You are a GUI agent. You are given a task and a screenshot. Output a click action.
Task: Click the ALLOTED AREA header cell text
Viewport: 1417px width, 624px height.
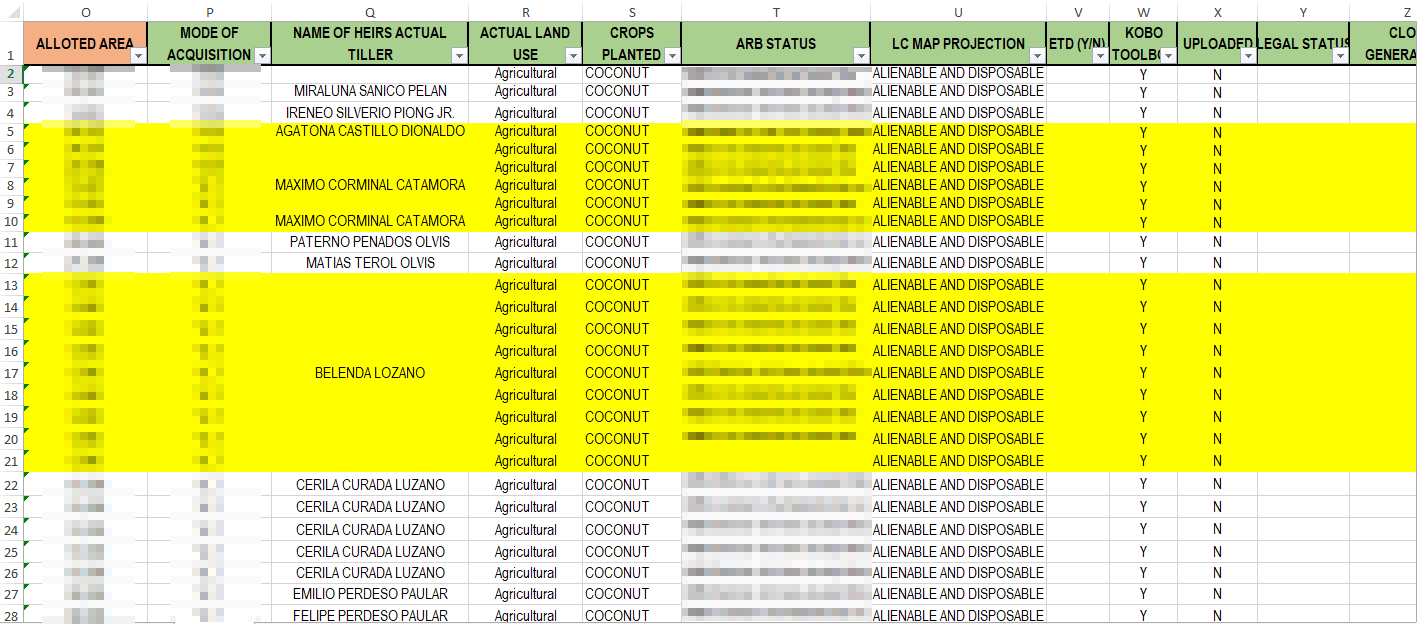tap(85, 44)
